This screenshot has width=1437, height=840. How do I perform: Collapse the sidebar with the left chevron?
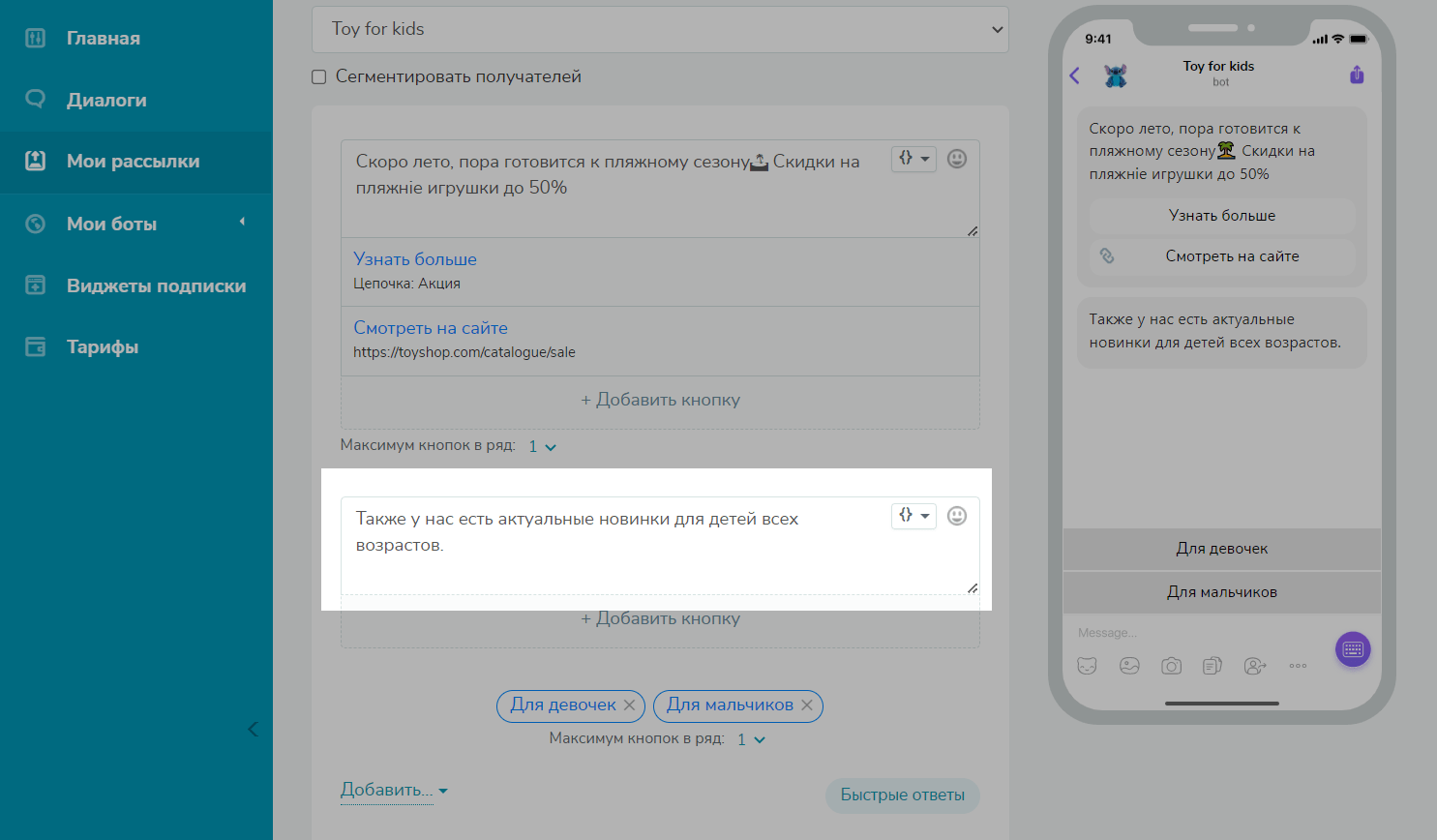[253, 730]
